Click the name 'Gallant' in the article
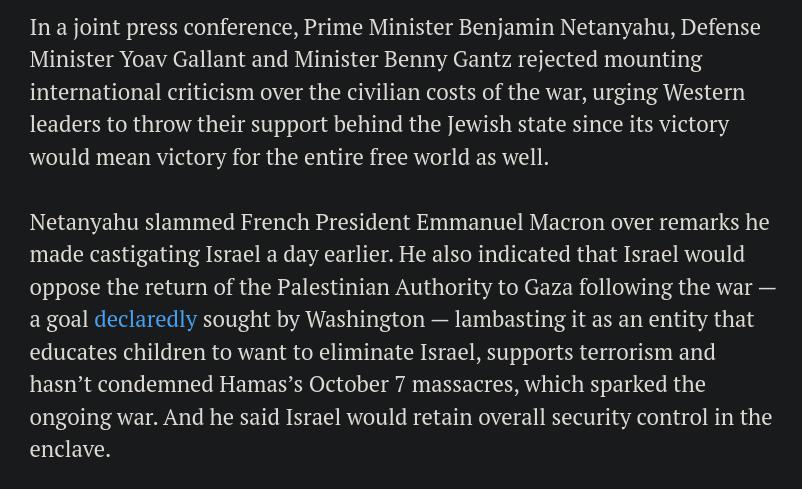This screenshot has width=802, height=489. coord(209,60)
